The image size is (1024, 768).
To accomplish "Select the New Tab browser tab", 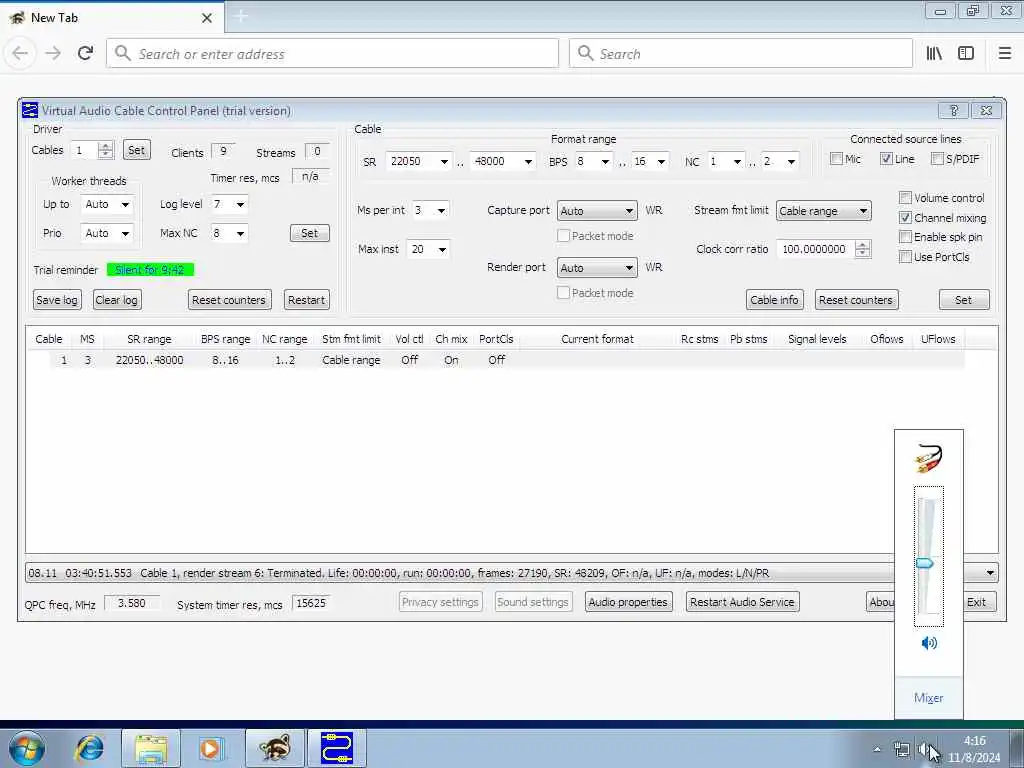I will point(111,18).
